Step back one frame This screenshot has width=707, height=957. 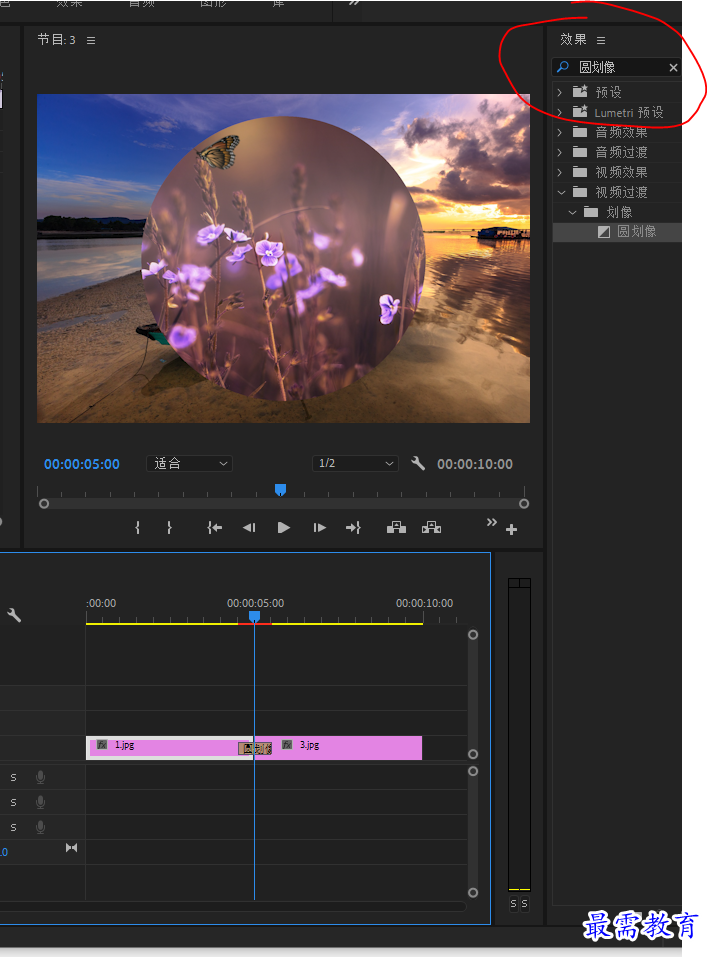(x=249, y=528)
